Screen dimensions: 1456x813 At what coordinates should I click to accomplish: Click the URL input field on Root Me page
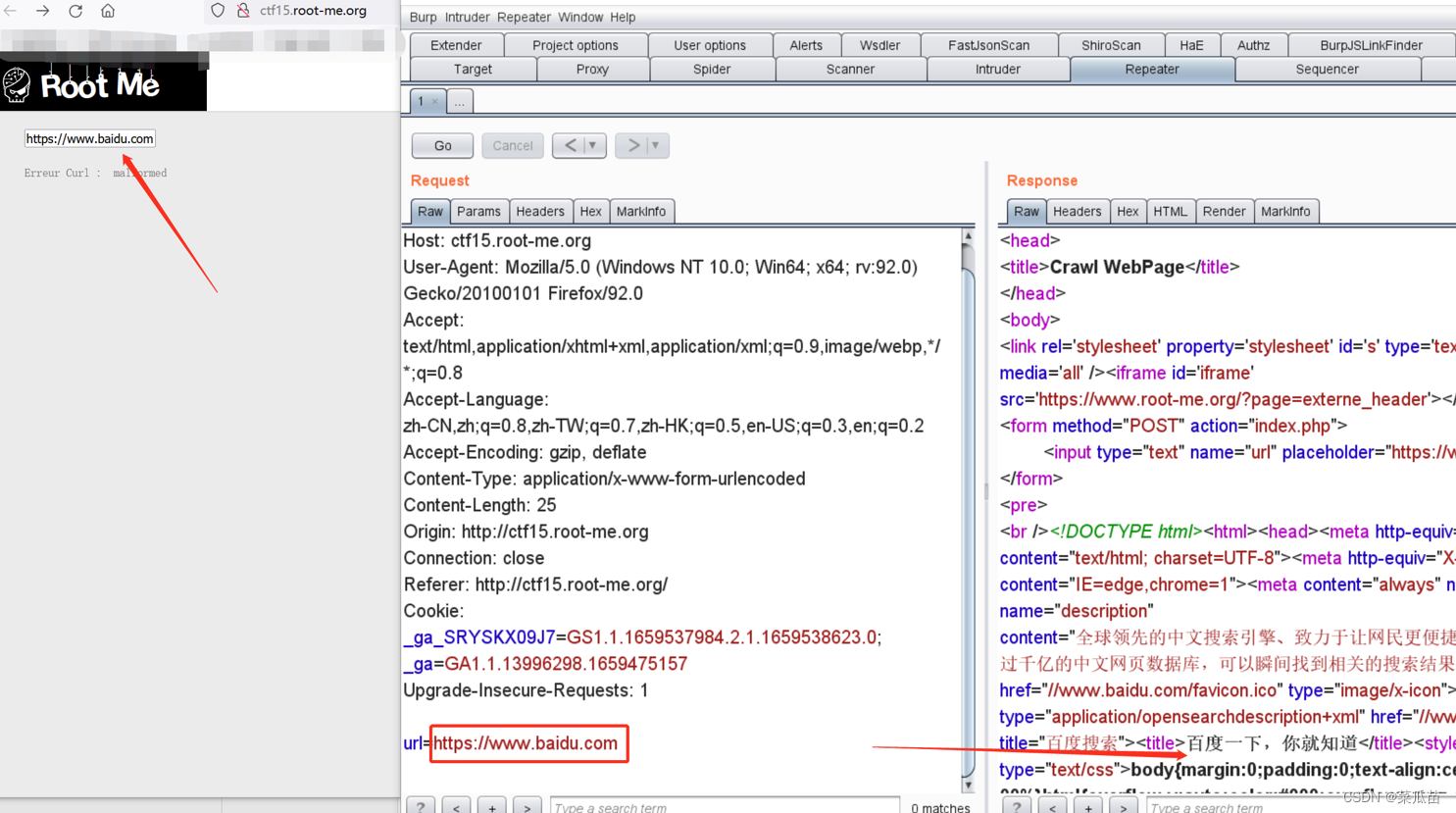89,138
